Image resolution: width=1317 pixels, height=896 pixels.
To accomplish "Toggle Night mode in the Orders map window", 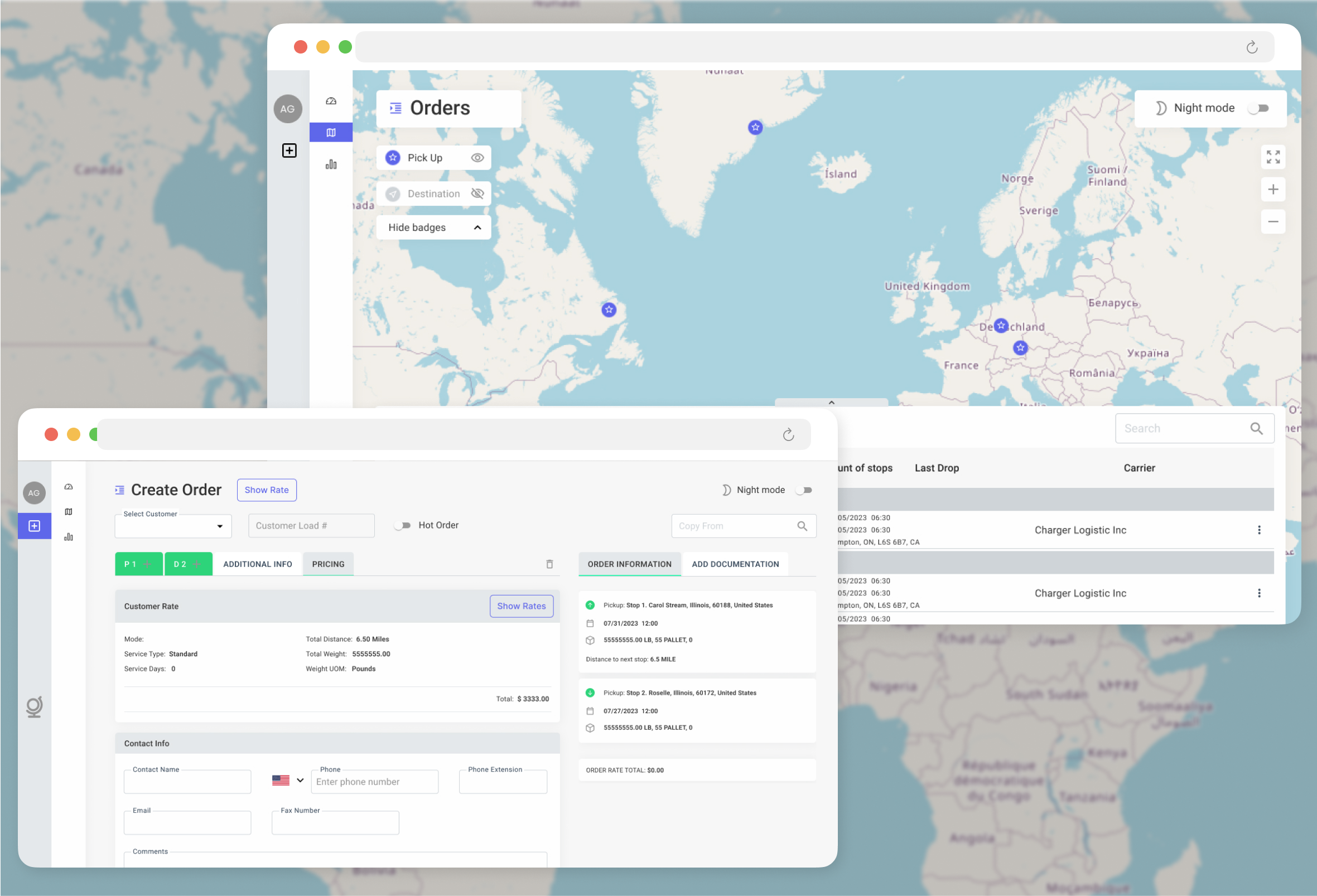I will tap(1258, 108).
